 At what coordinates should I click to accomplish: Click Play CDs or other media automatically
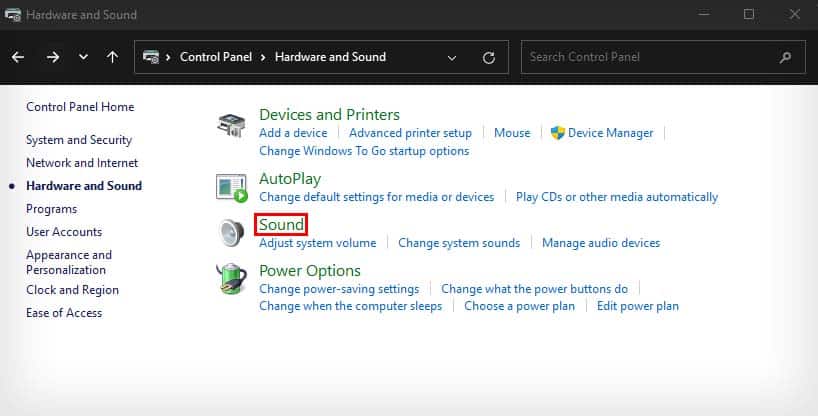coord(617,197)
